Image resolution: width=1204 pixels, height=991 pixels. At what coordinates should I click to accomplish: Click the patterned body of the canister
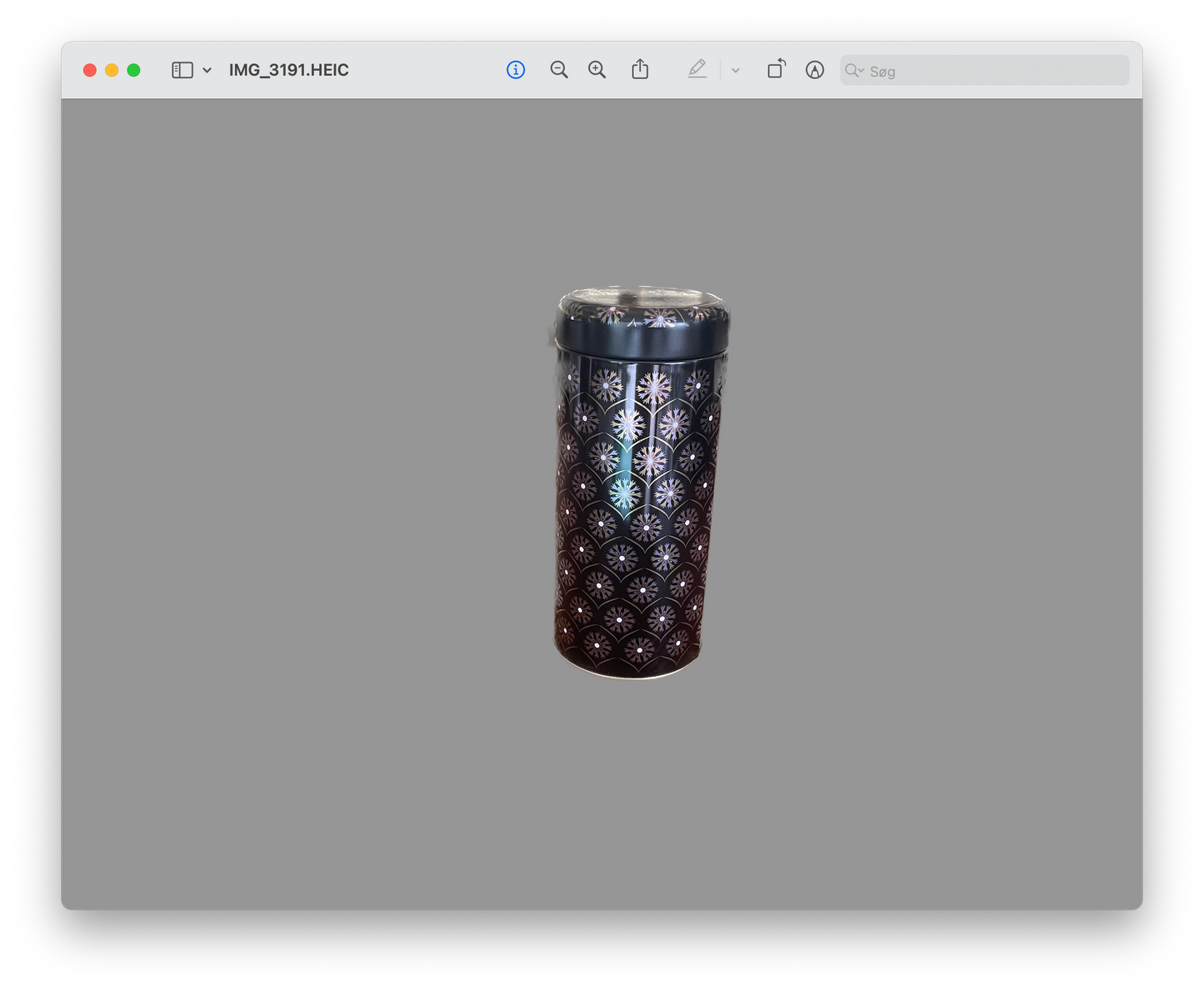click(x=636, y=517)
